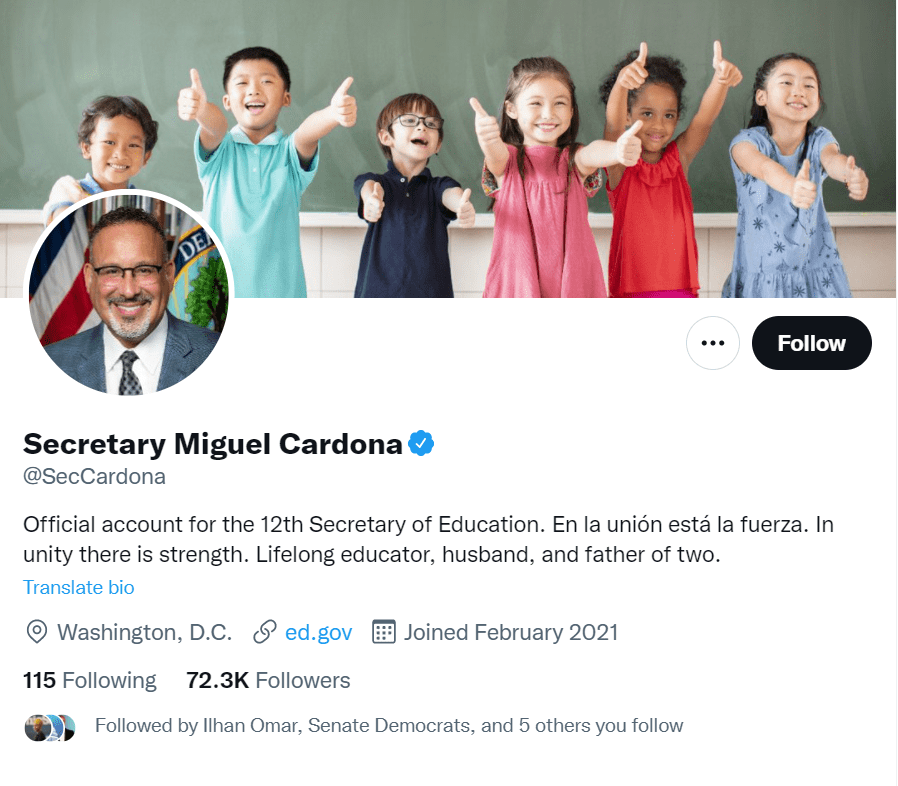Click the first small follower avatar
The height and width of the screenshot is (786, 898).
[x=36, y=728]
